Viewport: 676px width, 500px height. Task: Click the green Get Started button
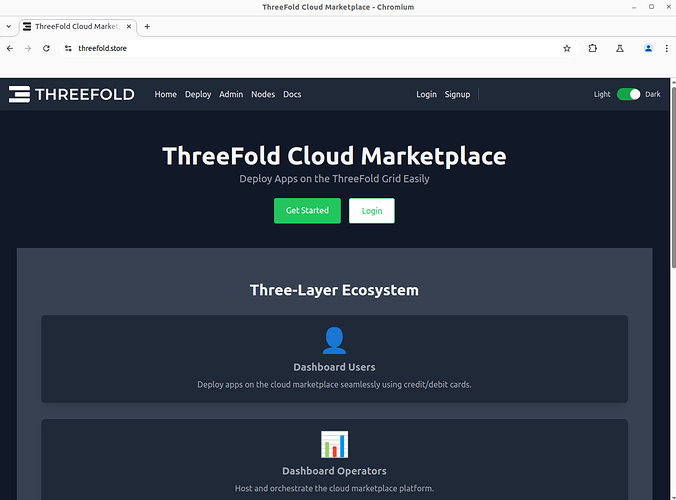[x=307, y=210]
